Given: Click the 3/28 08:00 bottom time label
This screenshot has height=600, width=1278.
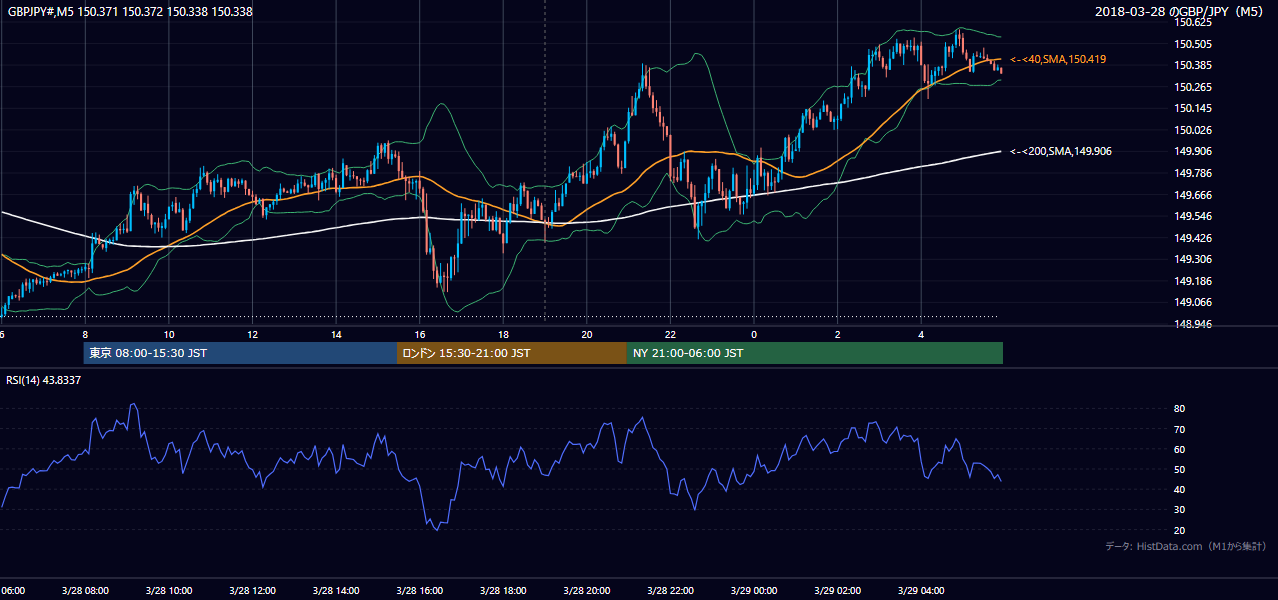Looking at the screenshot, I should (85, 591).
